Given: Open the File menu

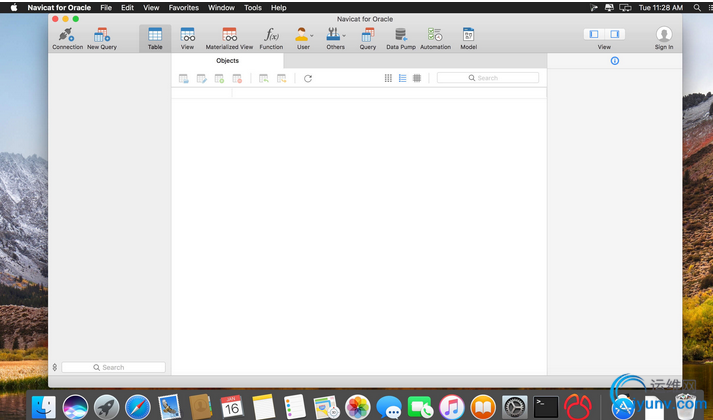Looking at the screenshot, I should click(x=106, y=7).
